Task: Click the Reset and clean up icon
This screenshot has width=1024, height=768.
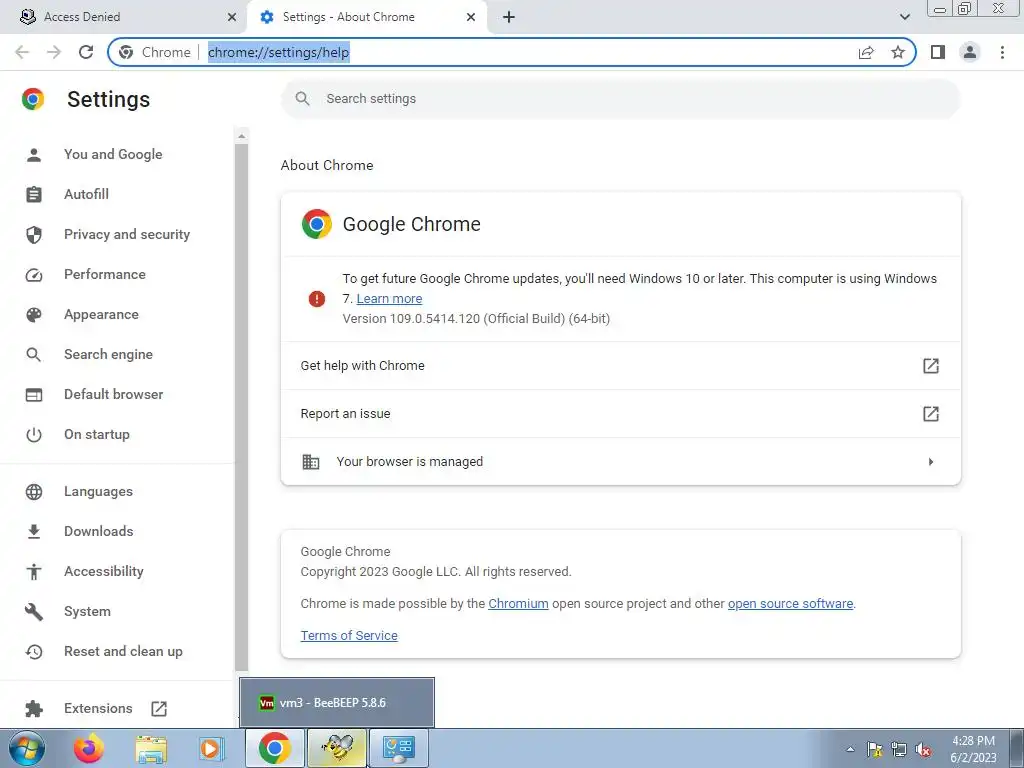Action: [34, 652]
